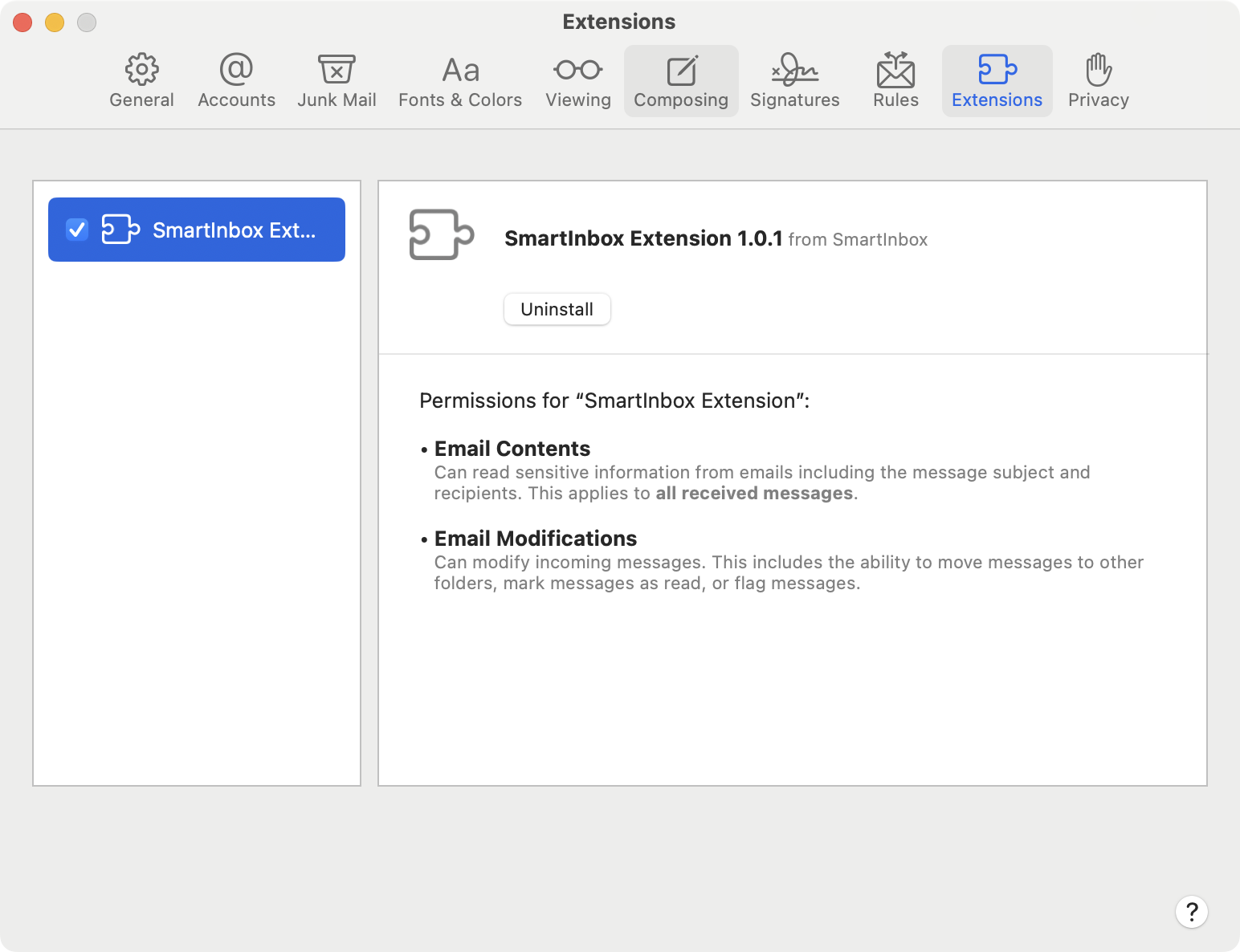Screen dimensions: 1240x952
Task: Click the 'from SmartInbox' text
Action: click(x=858, y=239)
